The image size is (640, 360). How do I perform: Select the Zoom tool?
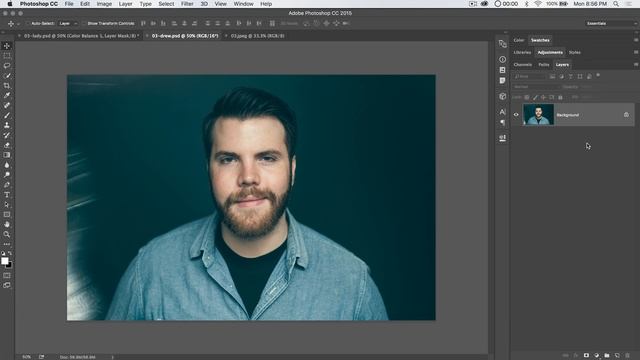[x=7, y=234]
